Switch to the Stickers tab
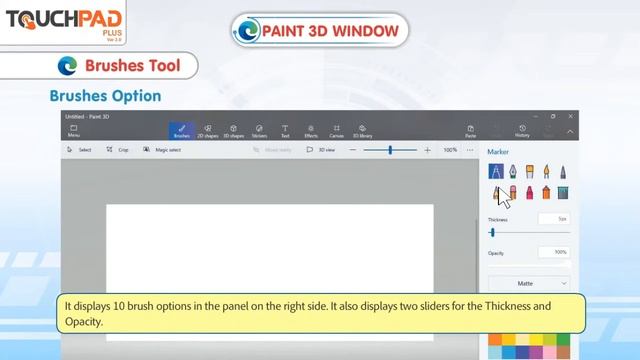 tap(259, 131)
